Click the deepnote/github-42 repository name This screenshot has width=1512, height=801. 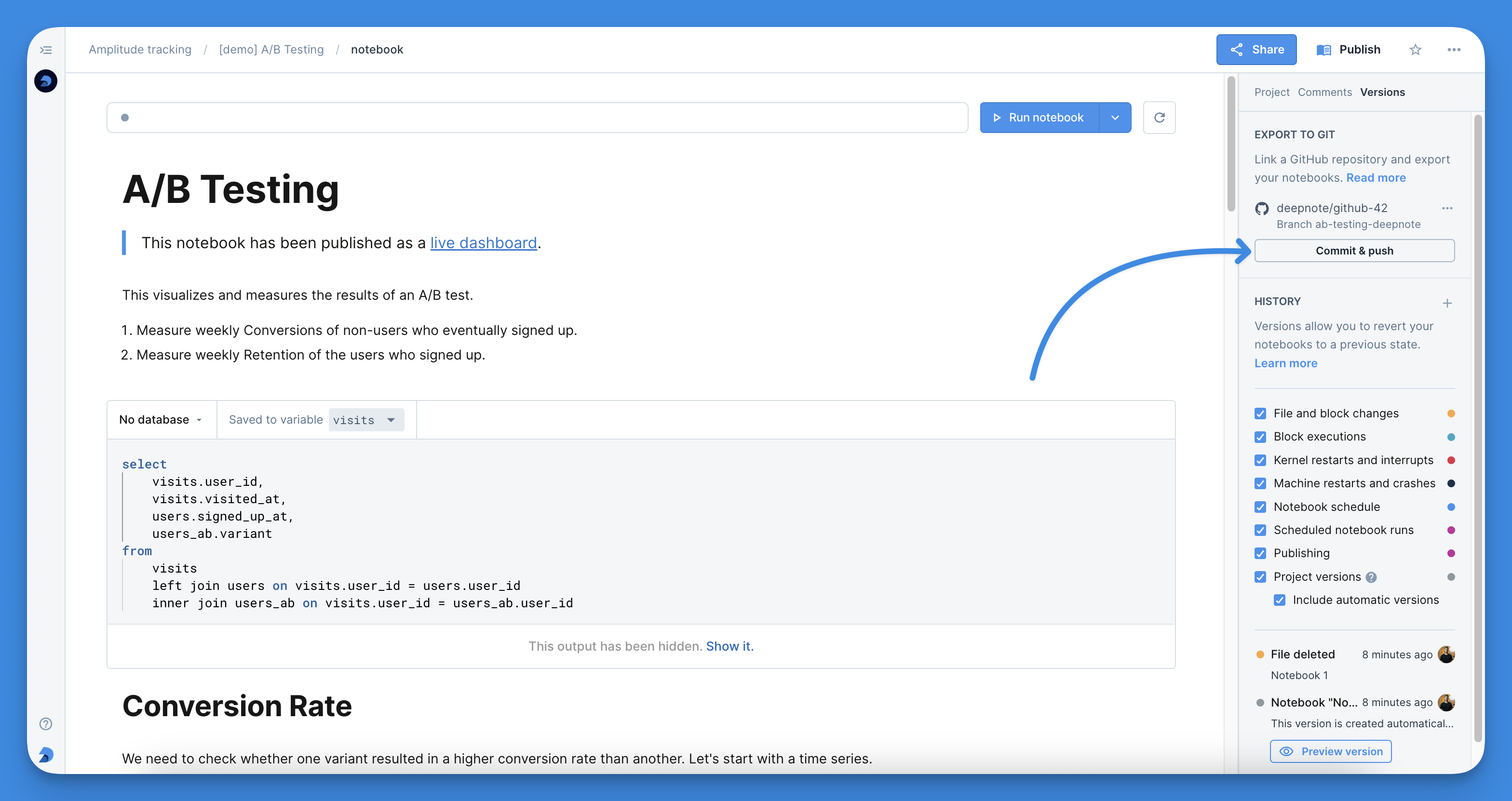pyautogui.click(x=1332, y=208)
